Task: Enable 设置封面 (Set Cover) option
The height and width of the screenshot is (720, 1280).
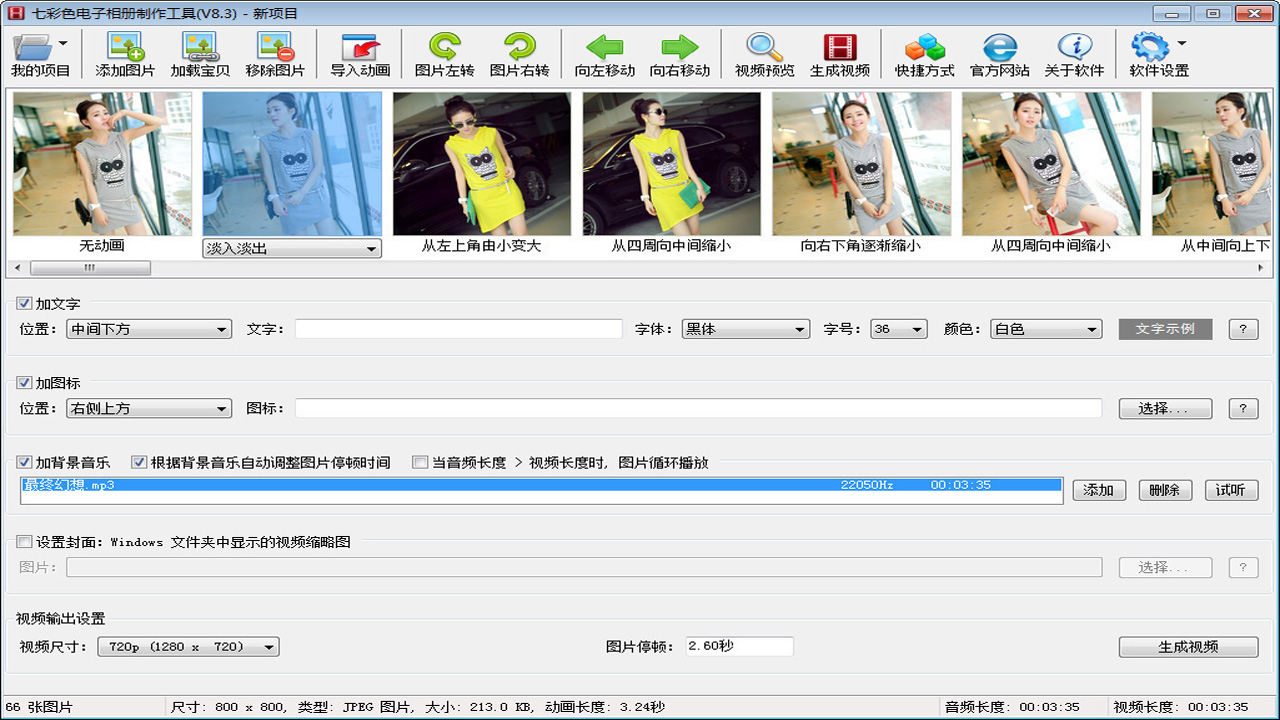Action: [23, 541]
